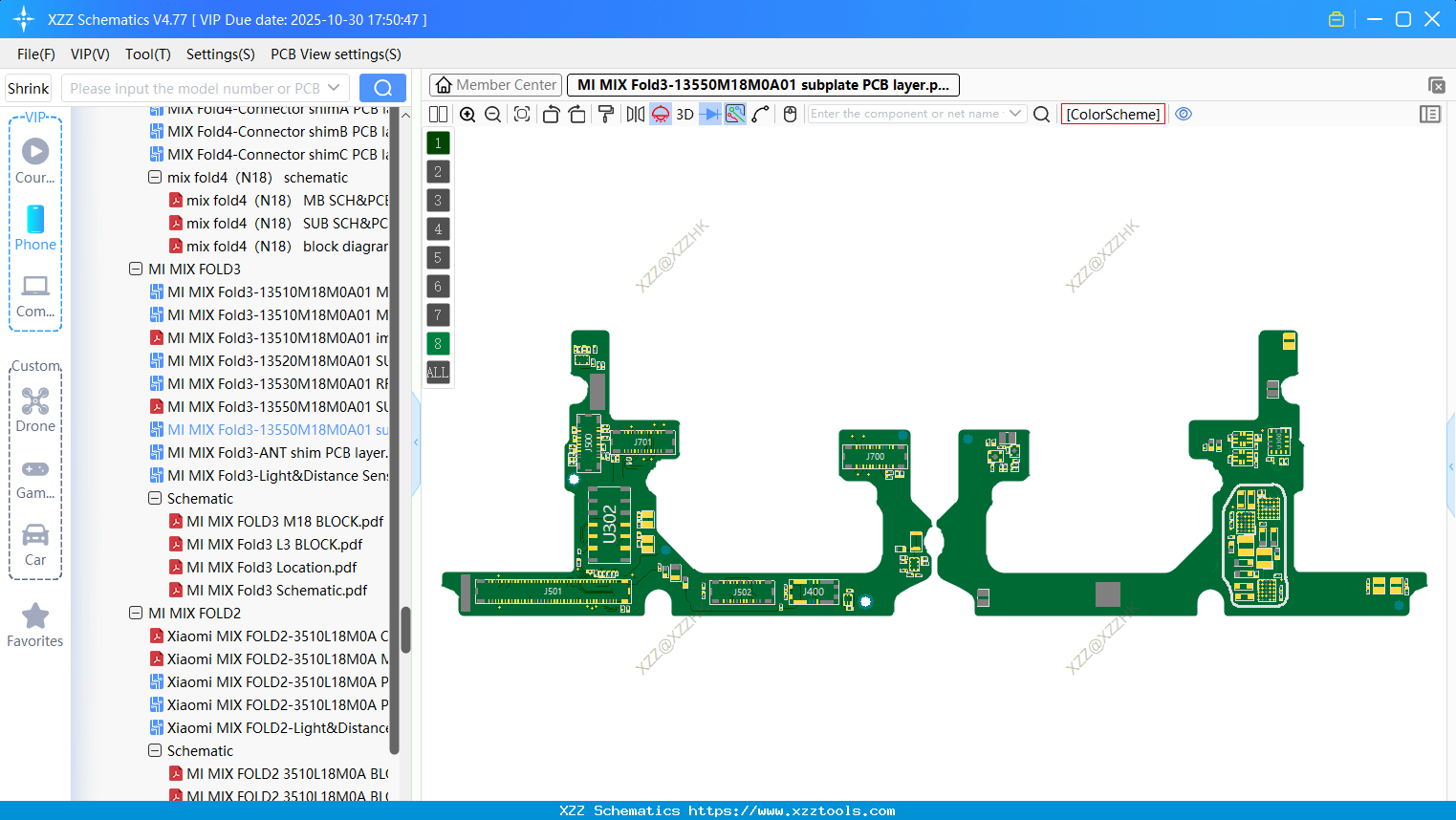
Task: Open the ColorScheme selector
Action: [x=1113, y=114]
